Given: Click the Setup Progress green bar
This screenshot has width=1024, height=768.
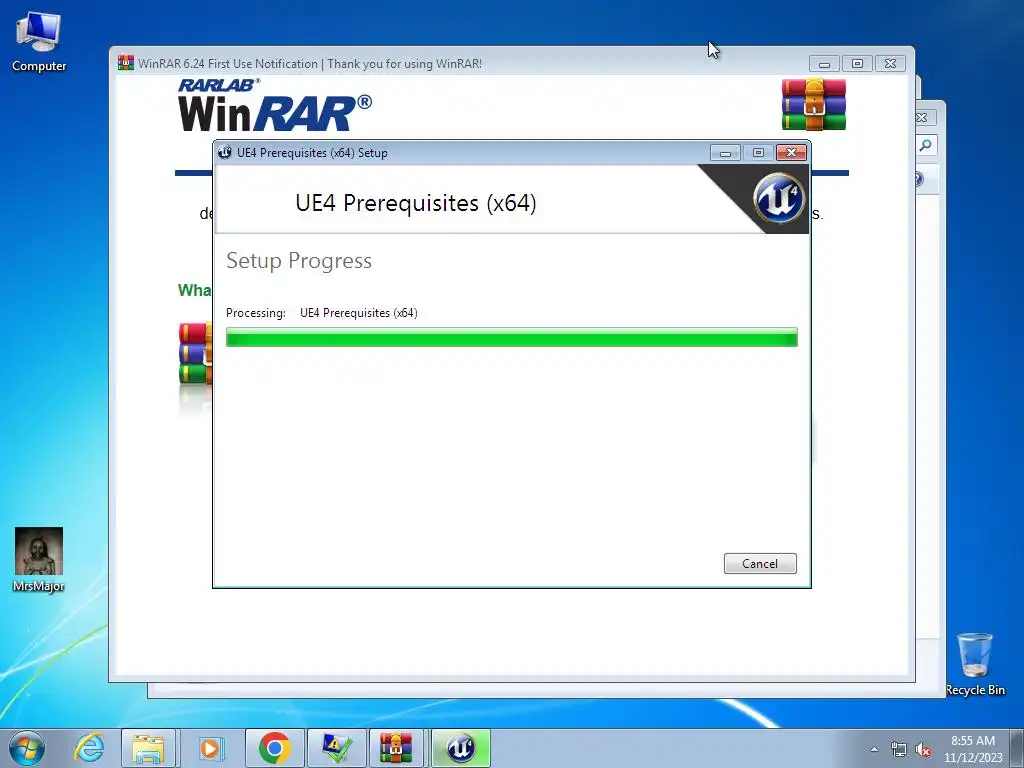Looking at the screenshot, I should pyautogui.click(x=511, y=337).
